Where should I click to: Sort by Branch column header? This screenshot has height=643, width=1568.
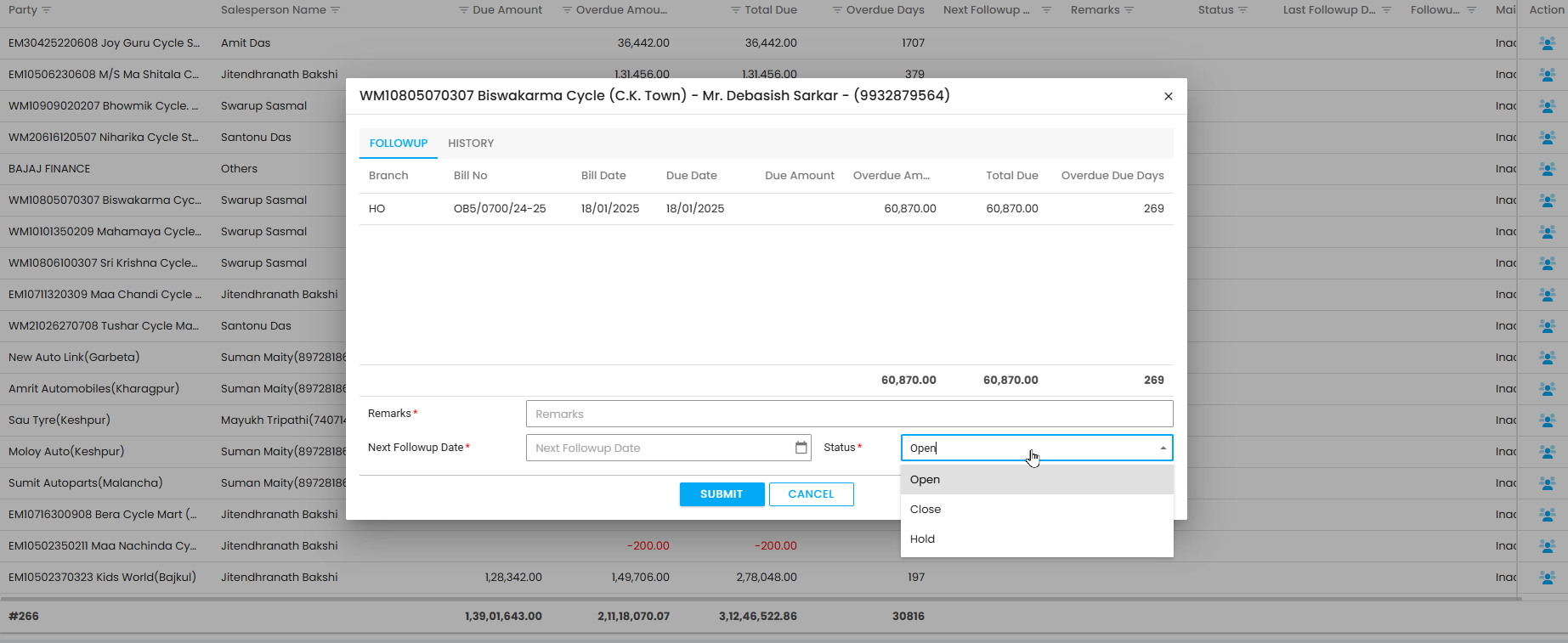tap(388, 176)
